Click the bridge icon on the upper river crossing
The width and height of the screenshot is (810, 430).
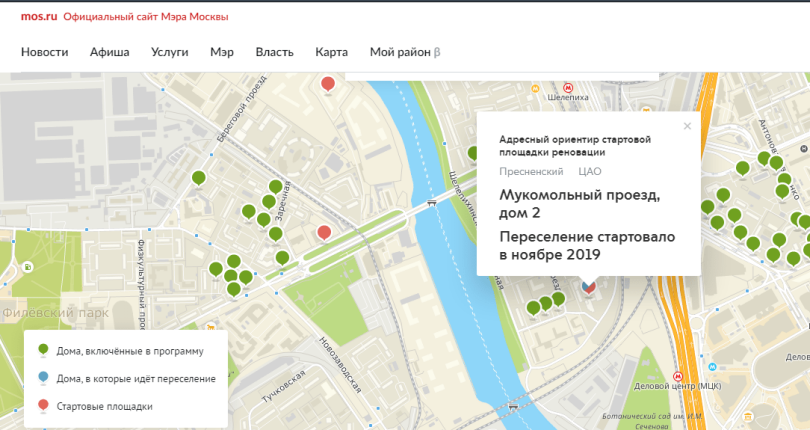[x=432, y=203]
